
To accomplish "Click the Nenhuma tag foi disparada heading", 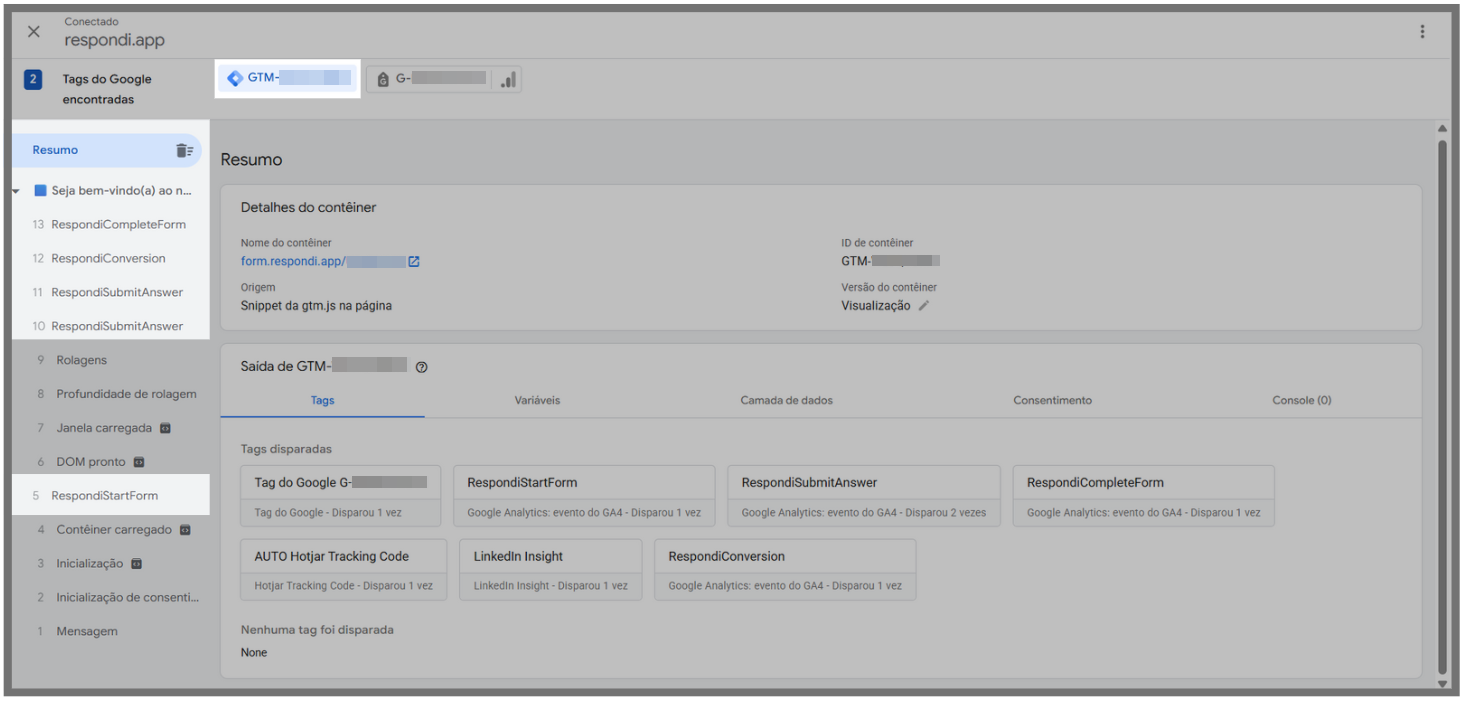I will tap(317, 630).
